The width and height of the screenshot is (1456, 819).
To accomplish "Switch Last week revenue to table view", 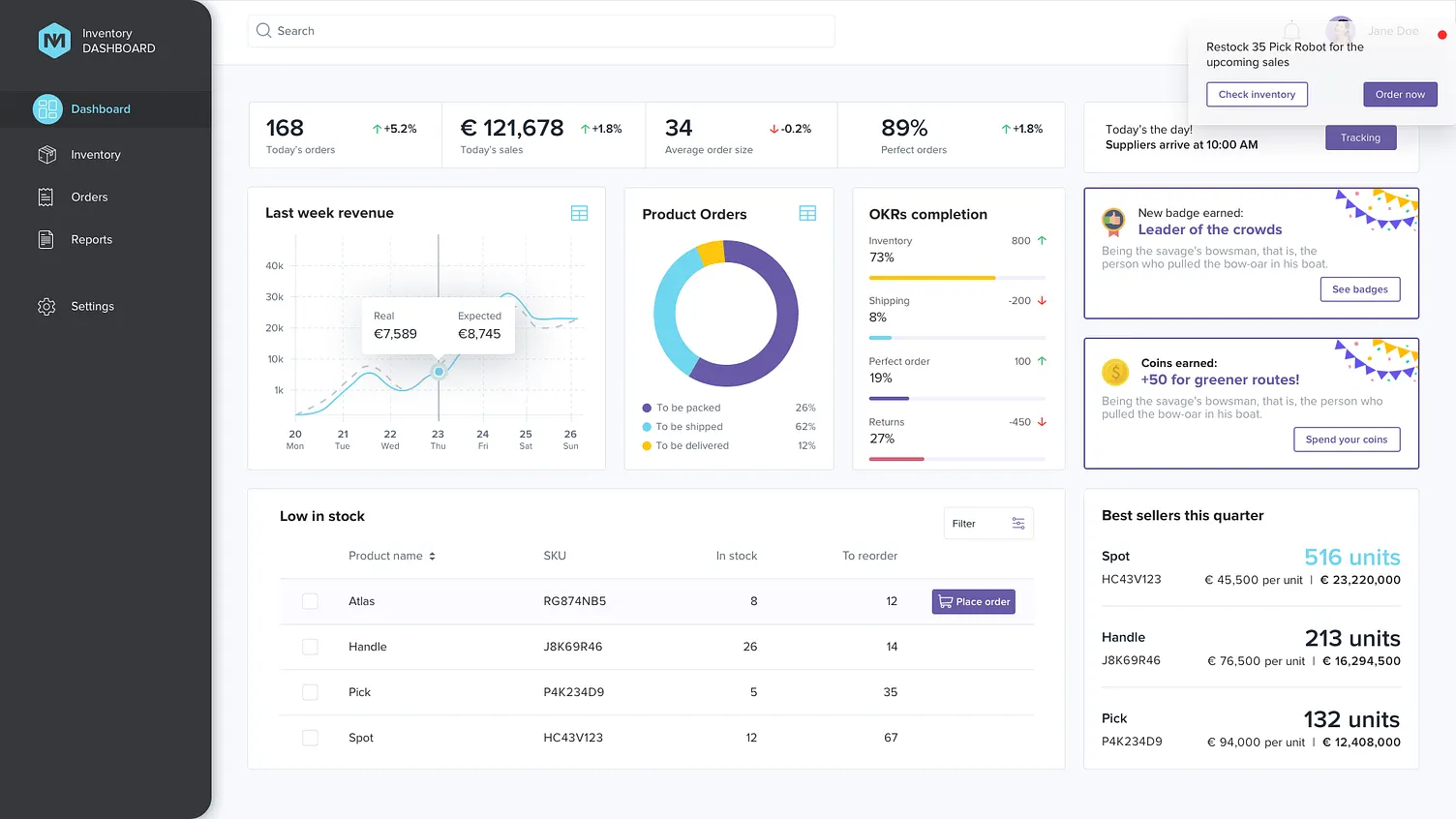I will [x=579, y=213].
